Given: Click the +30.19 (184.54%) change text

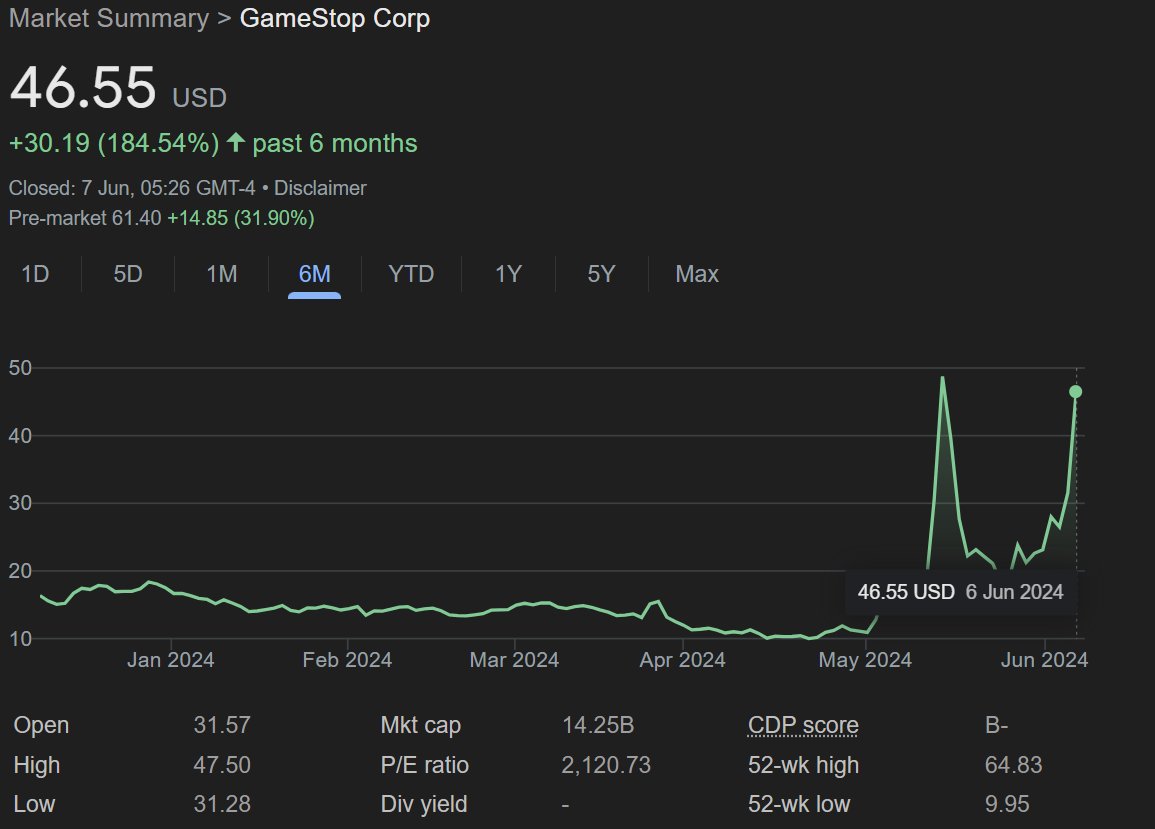Looking at the screenshot, I should (114, 143).
